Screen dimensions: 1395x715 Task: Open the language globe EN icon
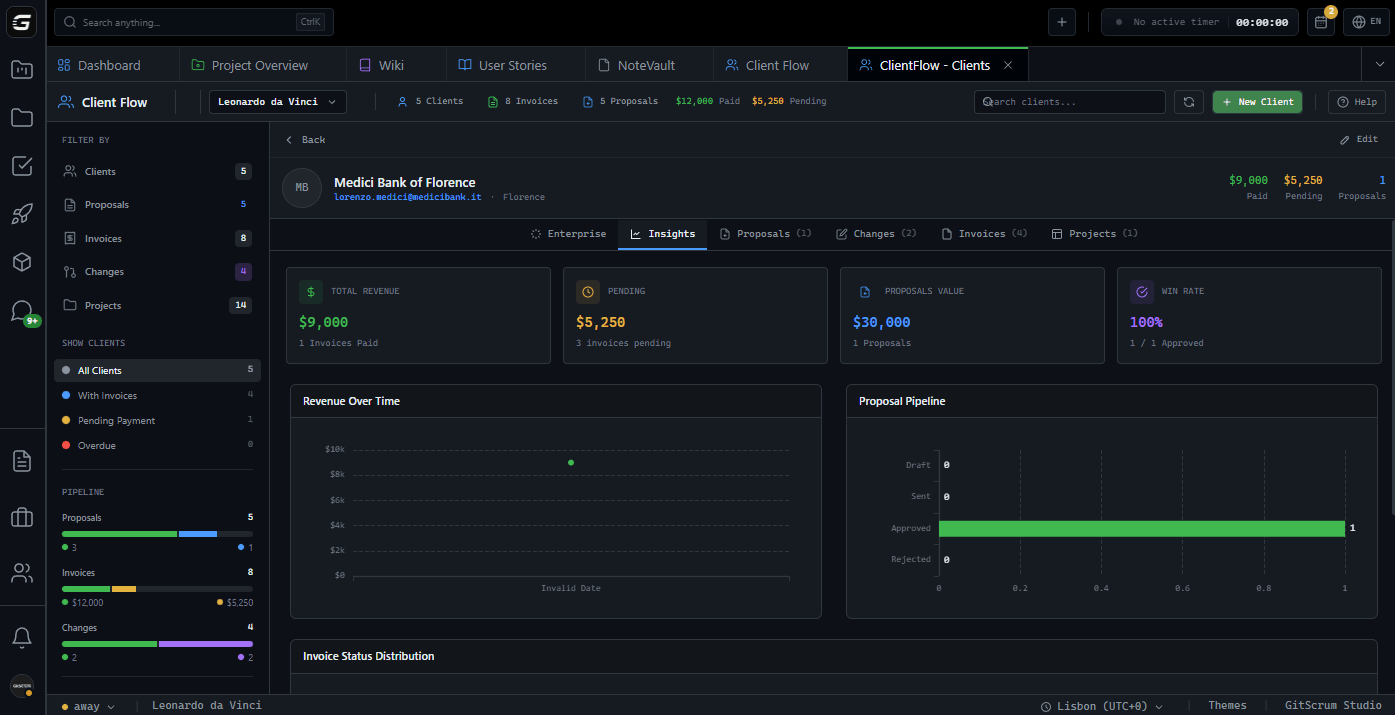(1366, 21)
